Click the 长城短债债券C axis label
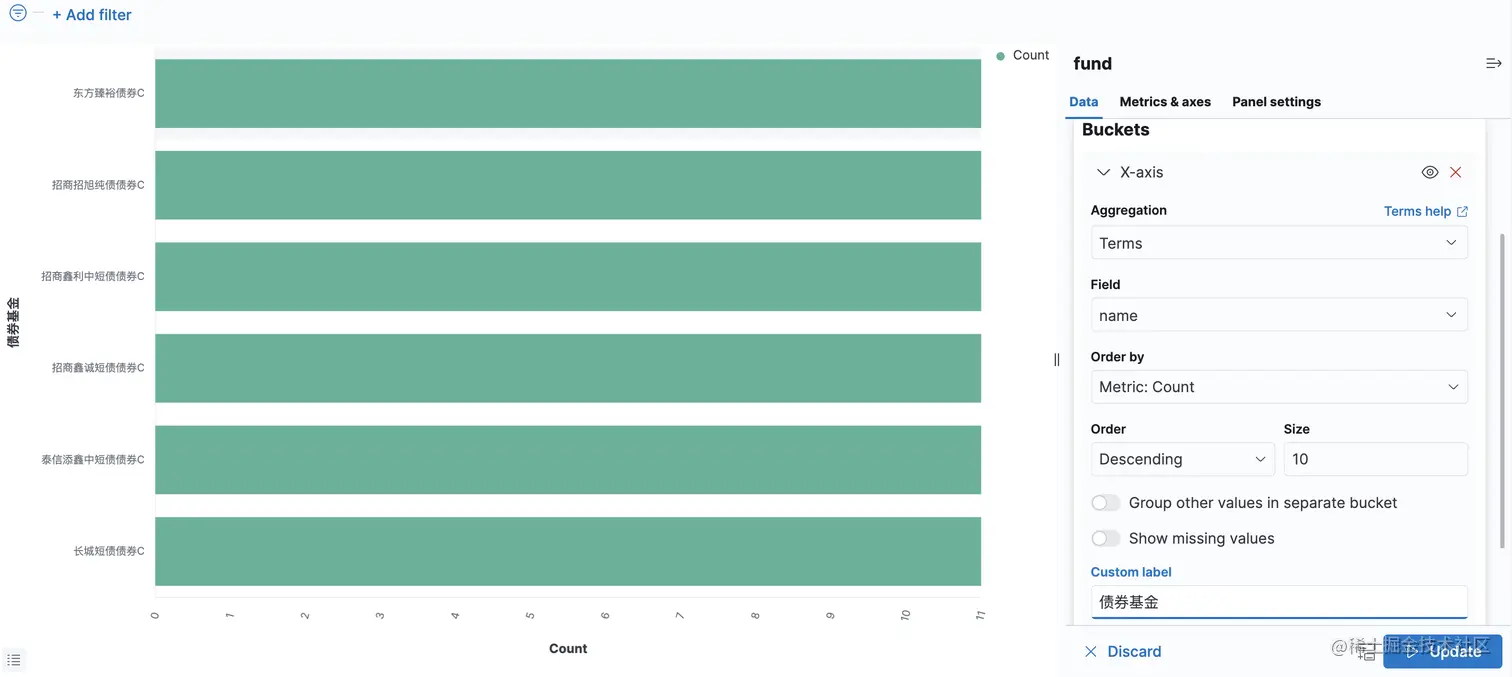1512x677 pixels. [x=109, y=551]
